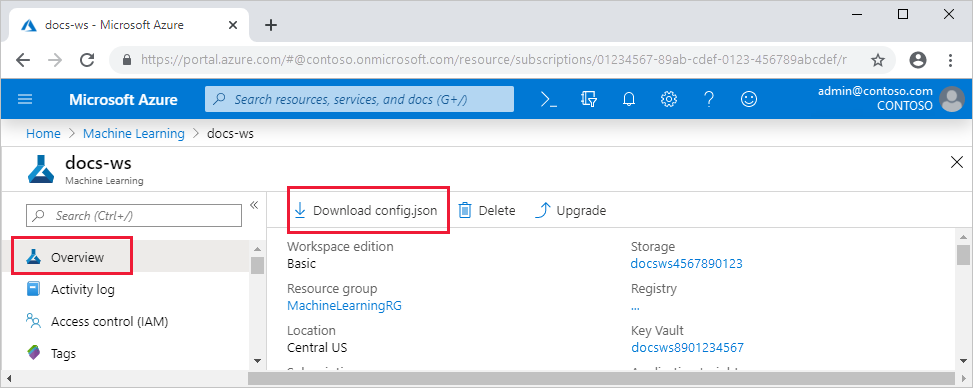Click the Home breadcrumb
Image resolution: width=973 pixels, height=388 pixels.
(43, 133)
